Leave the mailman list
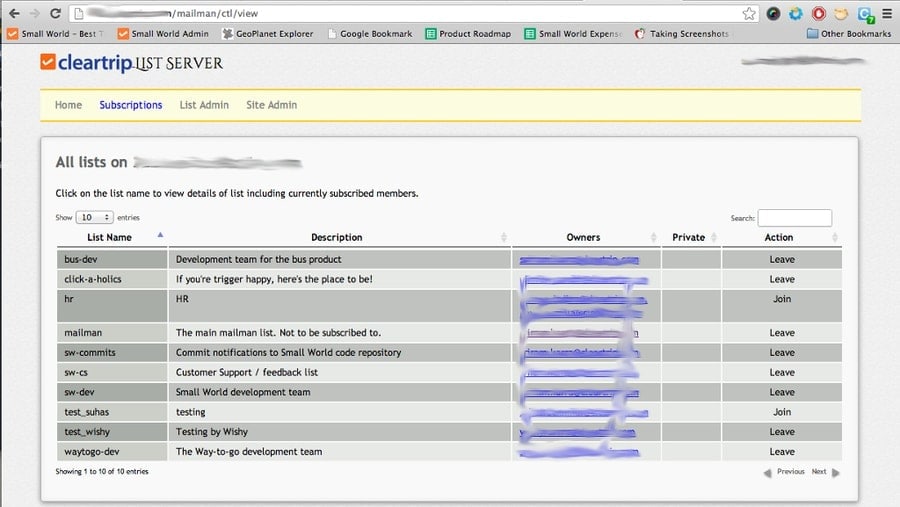900x507 pixels. point(782,333)
